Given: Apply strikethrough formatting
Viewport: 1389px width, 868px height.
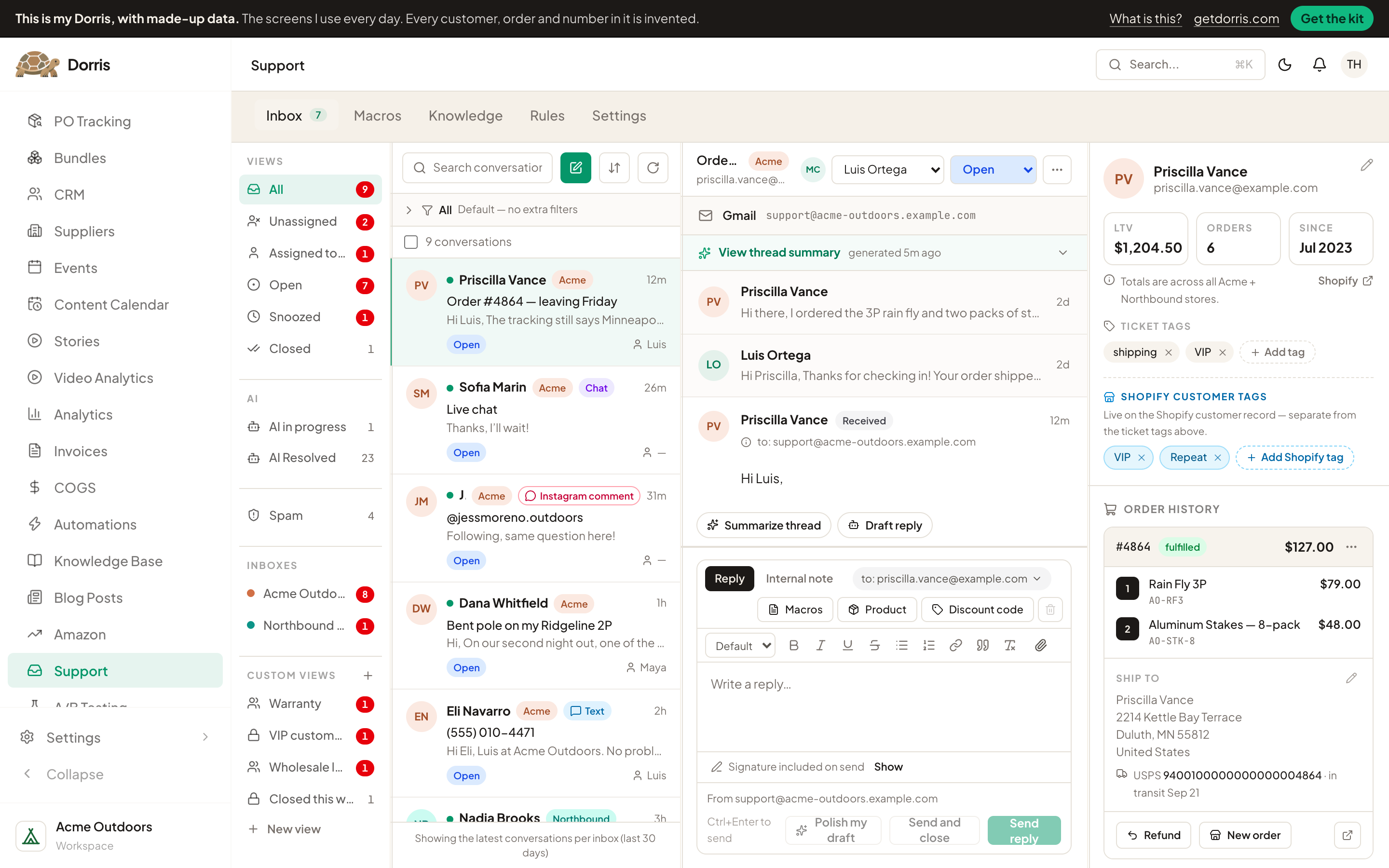Looking at the screenshot, I should coord(875,645).
